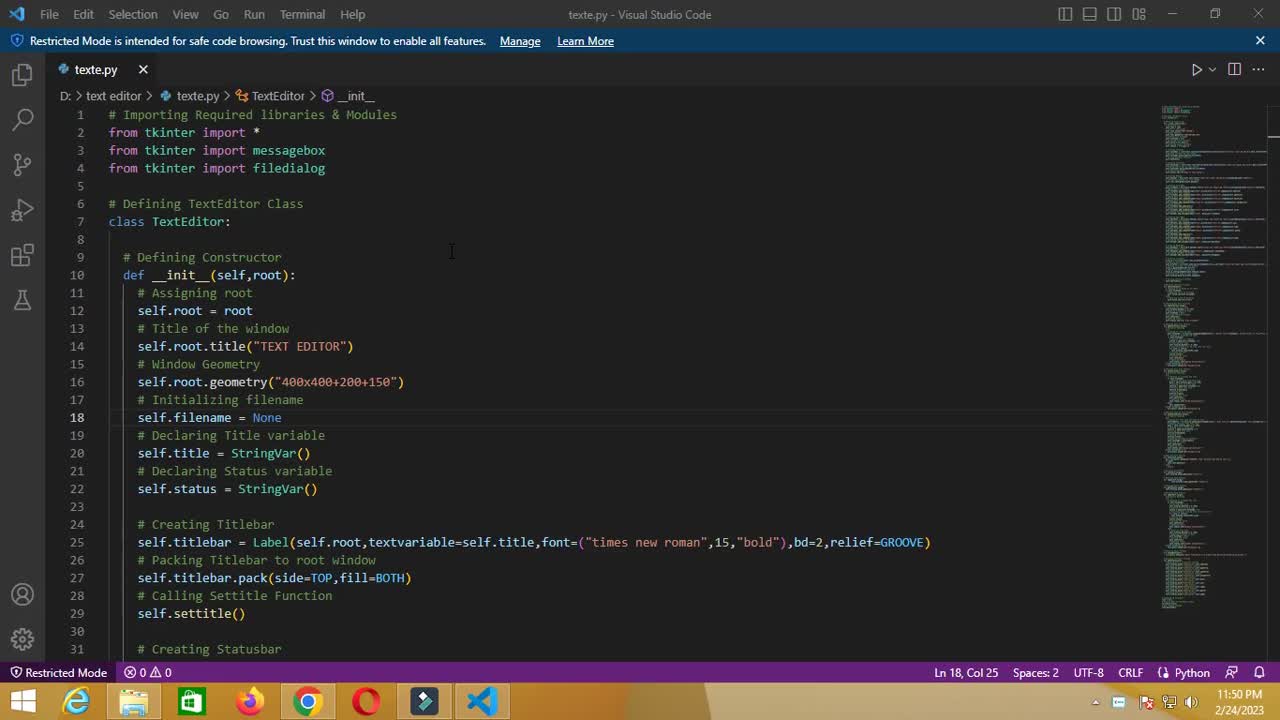Image resolution: width=1280 pixels, height=720 pixels.
Task: Open the Terminal menu
Action: click(x=302, y=14)
